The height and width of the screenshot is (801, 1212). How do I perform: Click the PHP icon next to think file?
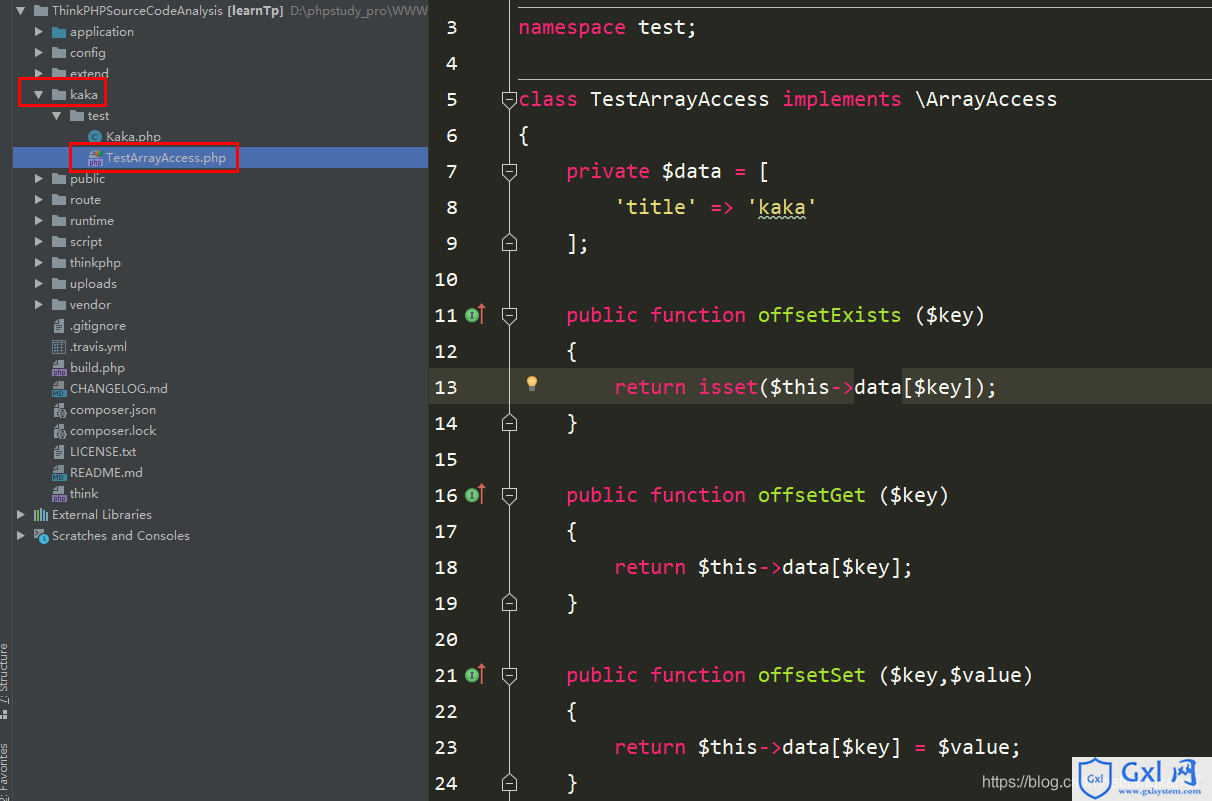(59, 494)
